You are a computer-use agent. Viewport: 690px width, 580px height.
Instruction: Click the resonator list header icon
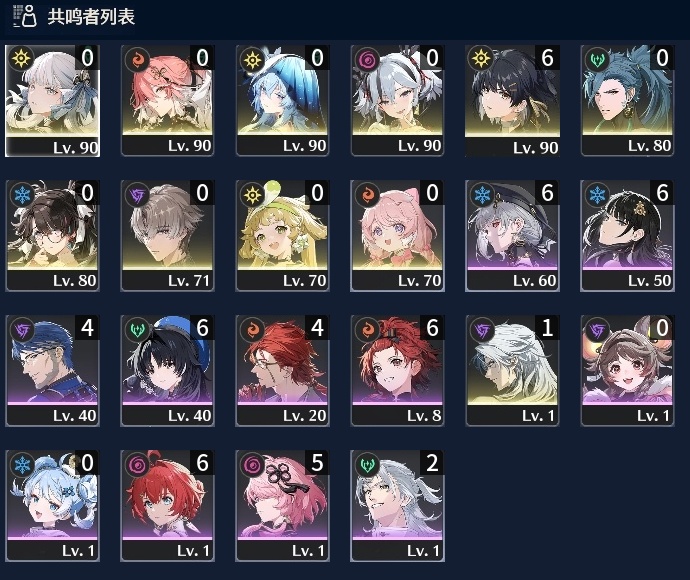[25, 16]
